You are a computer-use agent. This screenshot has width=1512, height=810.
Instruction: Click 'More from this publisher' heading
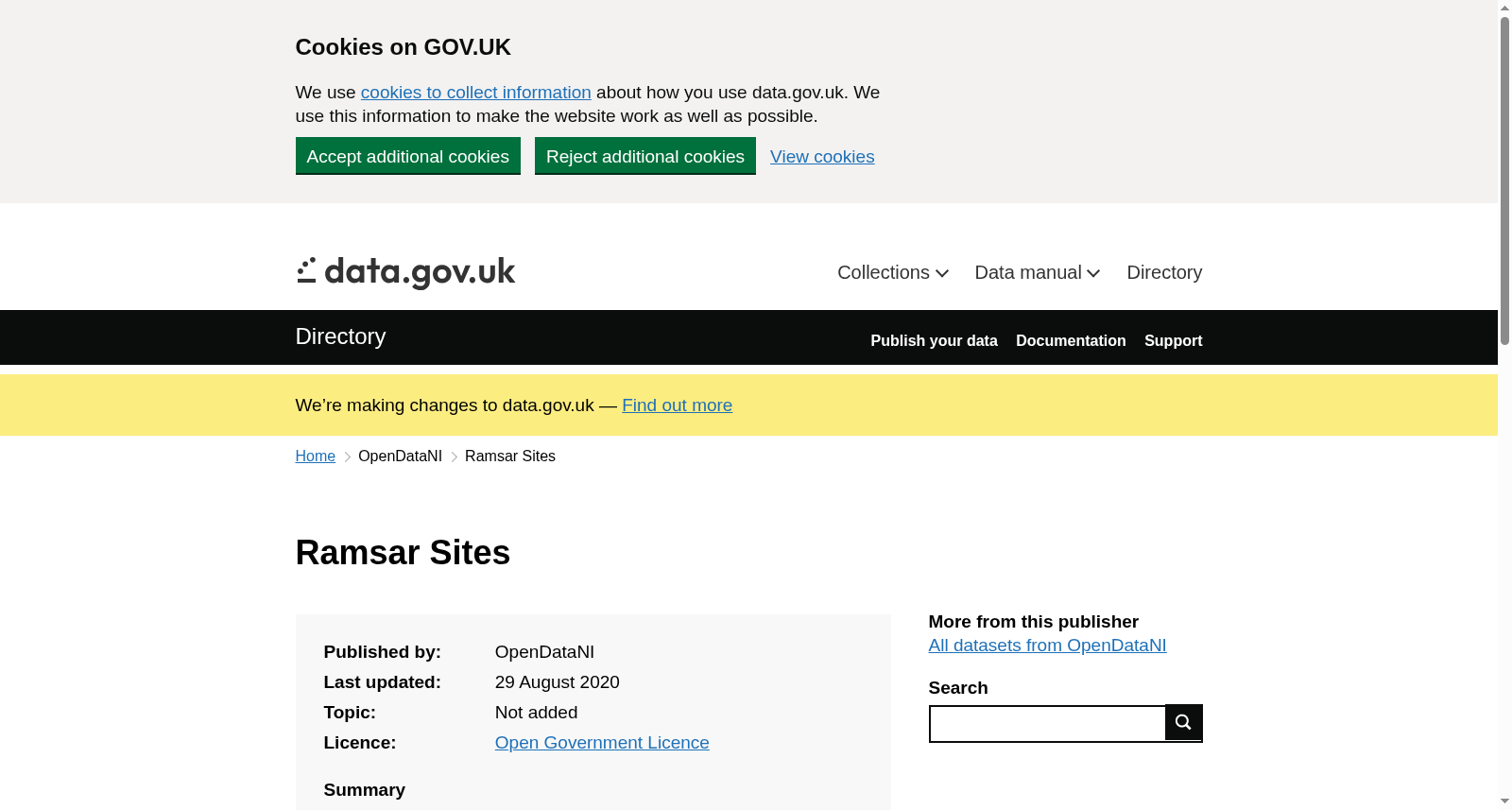[1034, 622]
